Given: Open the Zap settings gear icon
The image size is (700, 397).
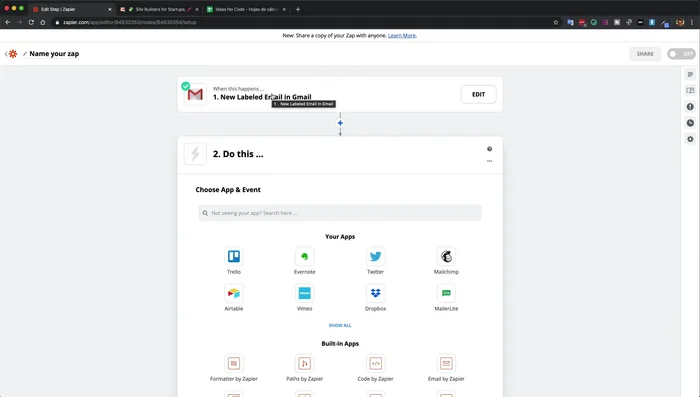Looking at the screenshot, I should click(x=690, y=139).
